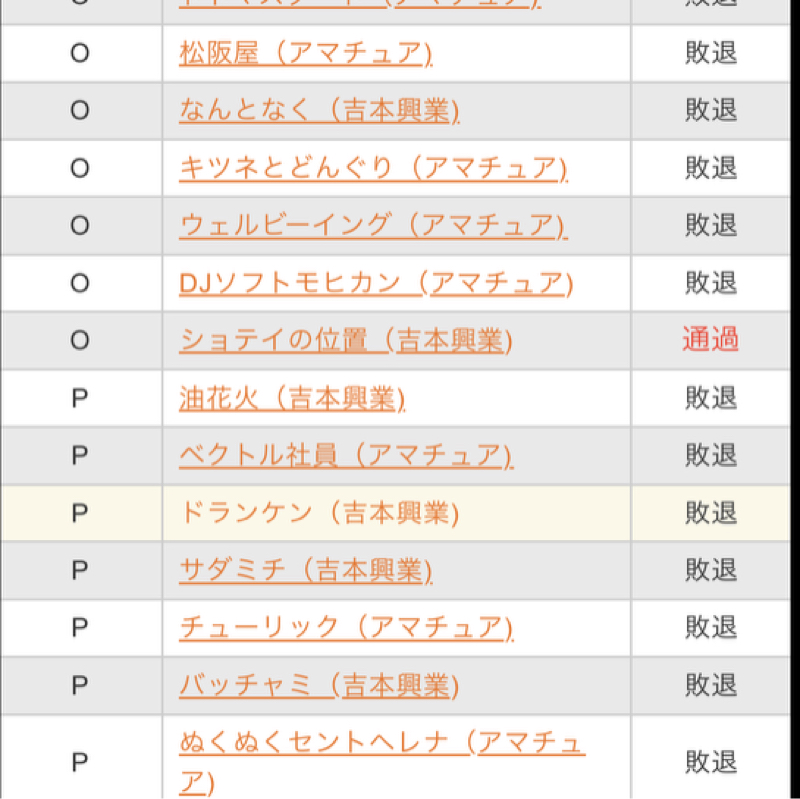Click the 敗退 status in 松阪屋 row

[711, 53]
